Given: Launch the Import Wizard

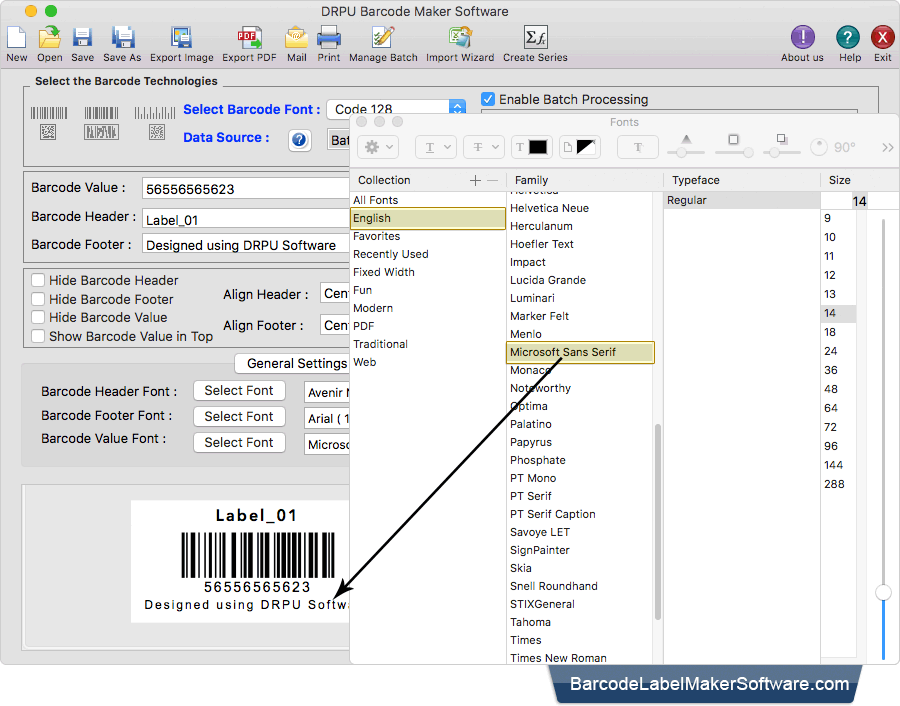Looking at the screenshot, I should (x=460, y=38).
